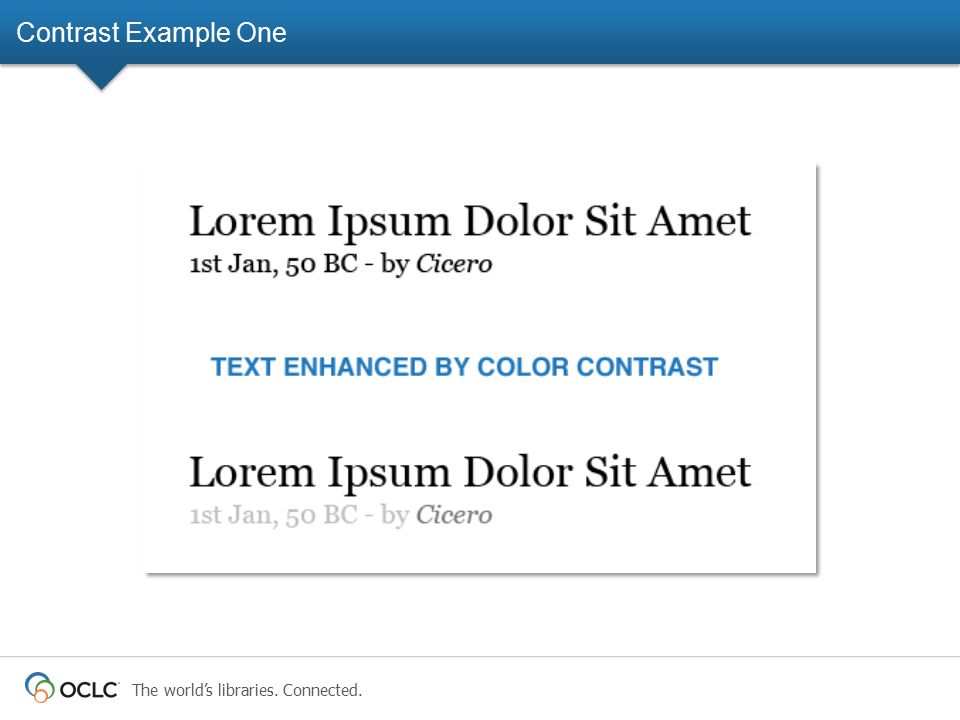Click the word Amet in the top heading
Image resolution: width=960 pixels, height=720 pixels.
tap(700, 220)
